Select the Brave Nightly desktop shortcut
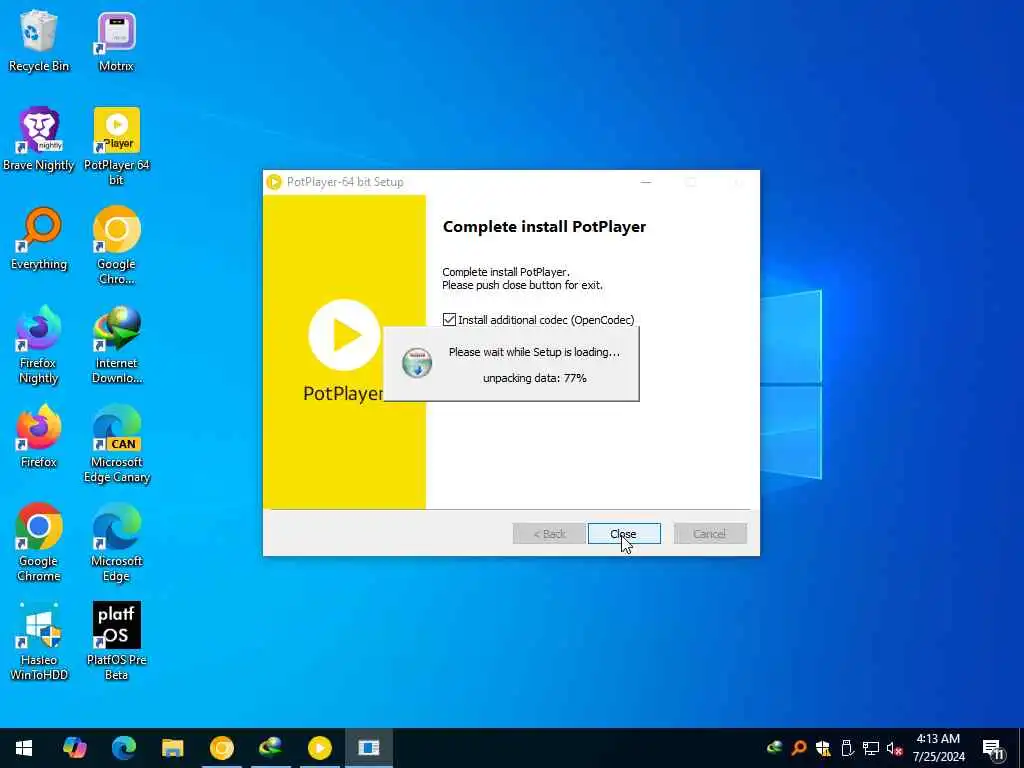 pyautogui.click(x=39, y=139)
